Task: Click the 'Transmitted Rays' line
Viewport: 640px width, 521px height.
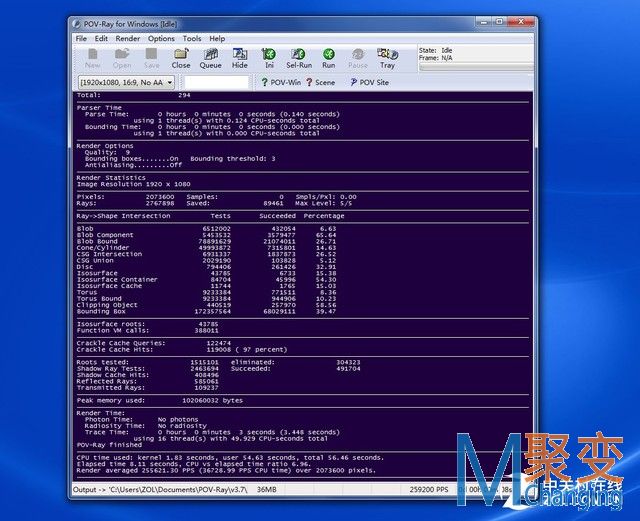Action: coord(147,388)
